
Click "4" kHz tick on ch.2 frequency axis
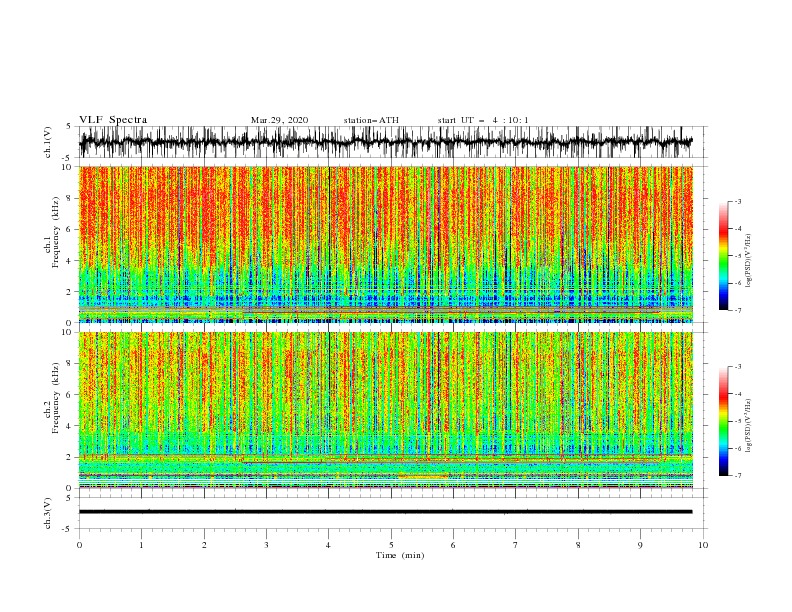(69, 426)
